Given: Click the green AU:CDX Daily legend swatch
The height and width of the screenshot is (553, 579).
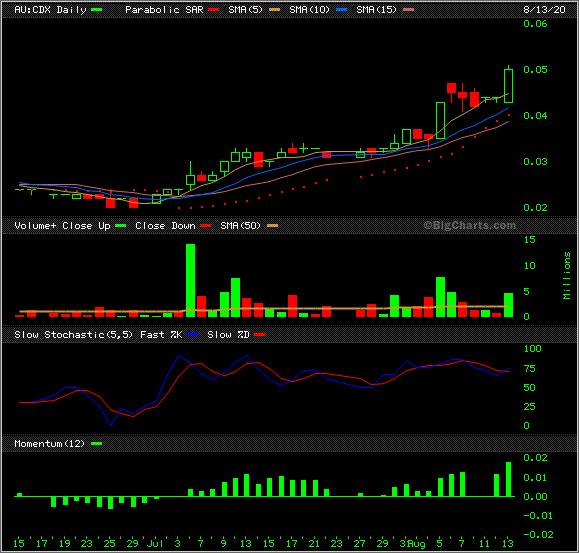Looking at the screenshot, I should (96, 10).
